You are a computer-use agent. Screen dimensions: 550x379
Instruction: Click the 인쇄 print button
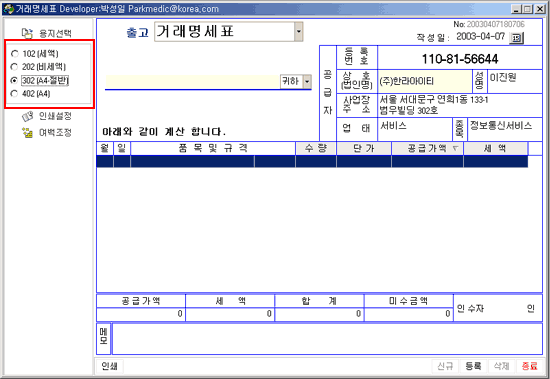[109, 366]
